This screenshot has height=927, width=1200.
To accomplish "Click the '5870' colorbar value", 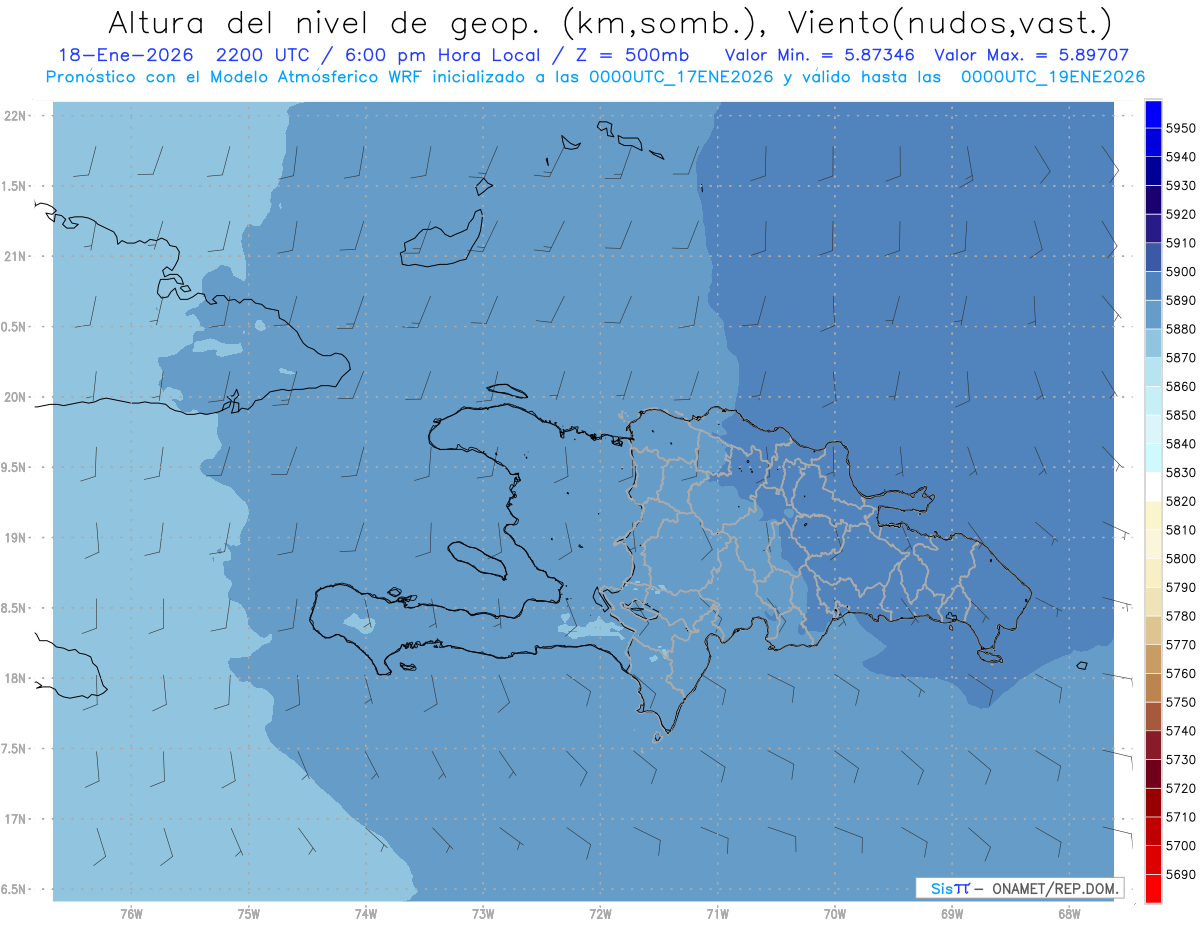I will (x=1181, y=358).
